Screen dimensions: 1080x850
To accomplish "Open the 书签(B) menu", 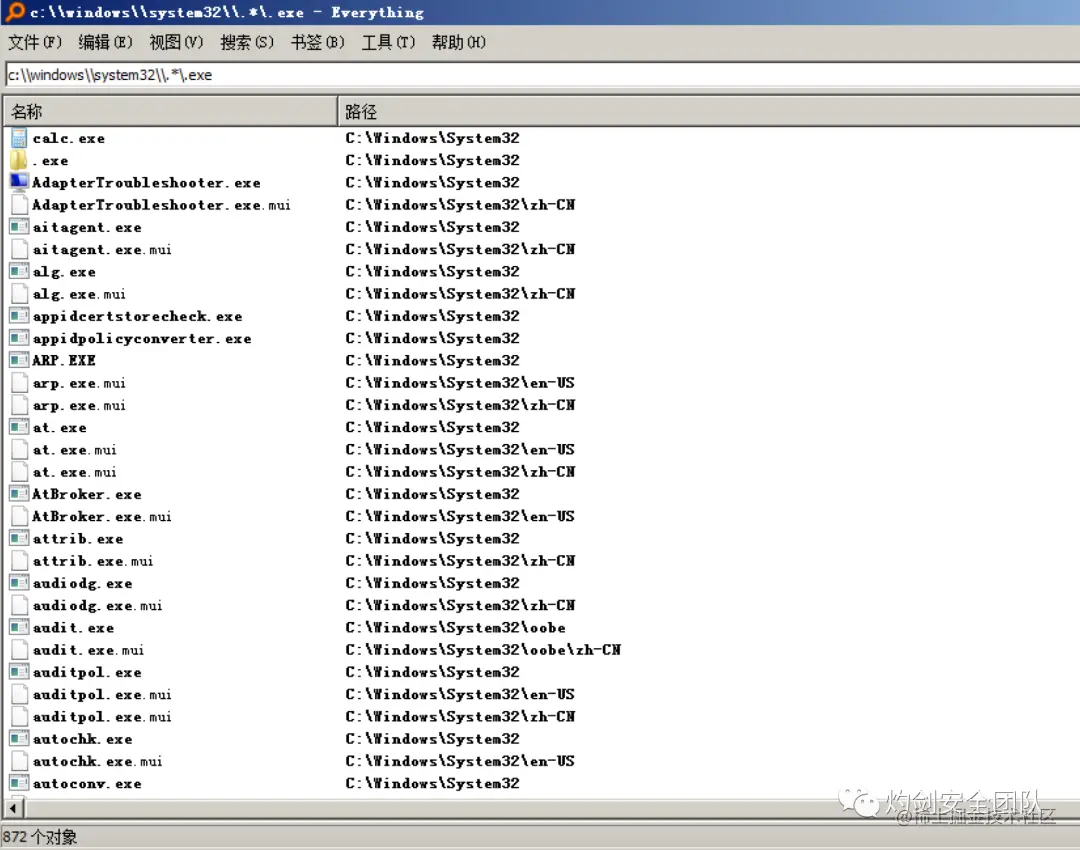I will tap(318, 43).
